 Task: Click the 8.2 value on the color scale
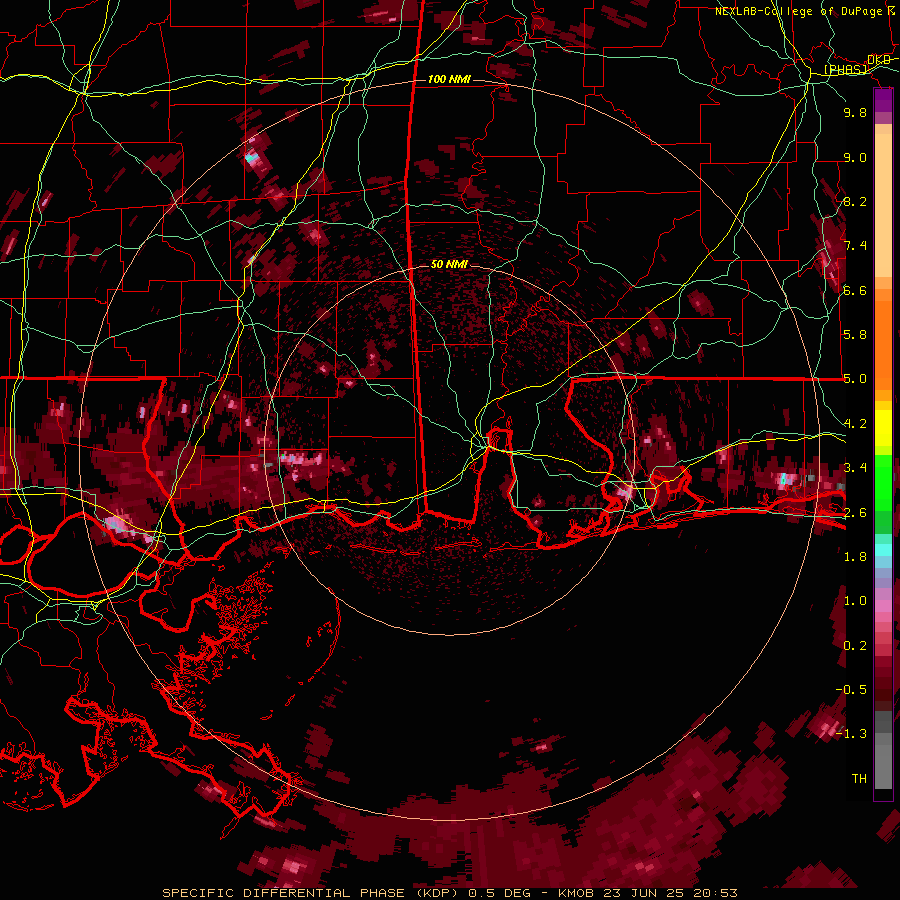855,201
